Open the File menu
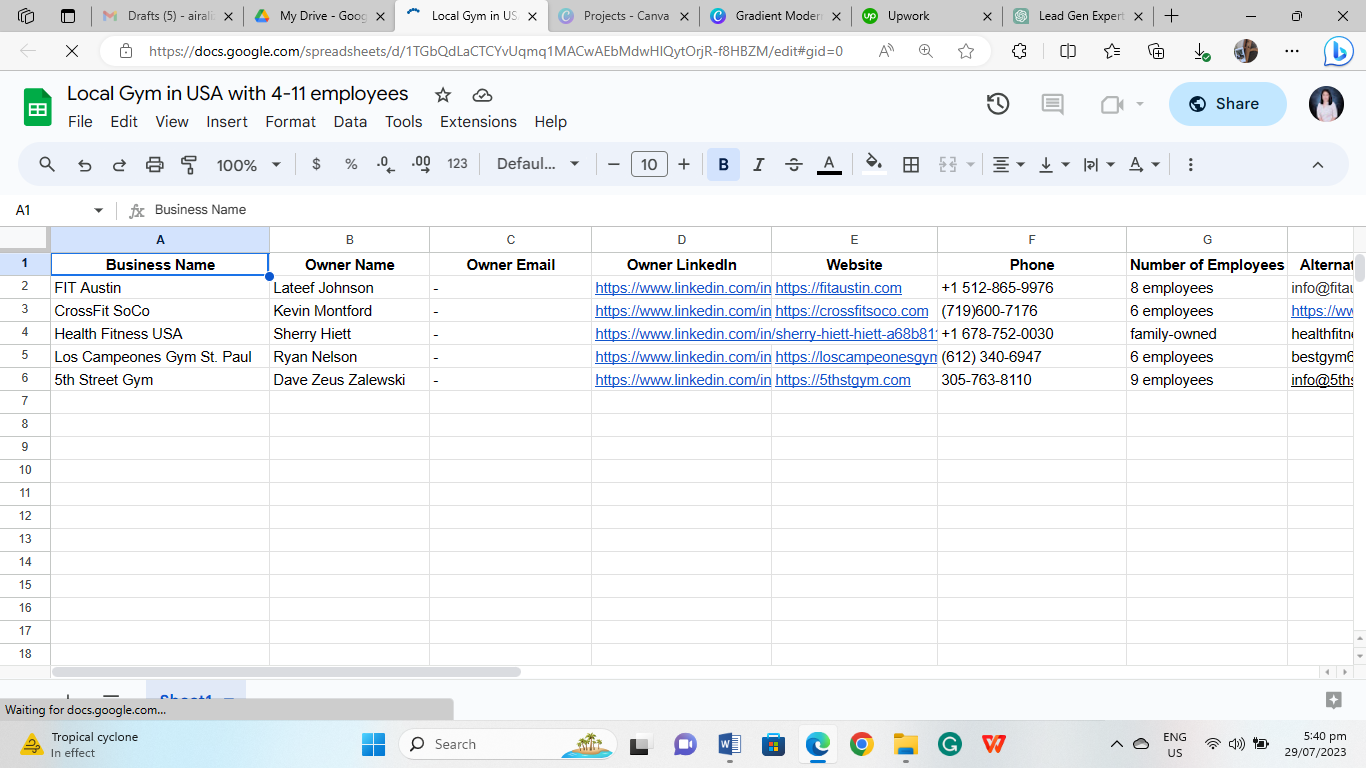The image size is (1366, 768). pyautogui.click(x=80, y=122)
